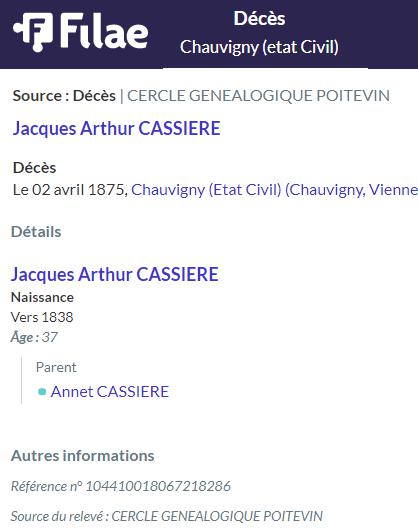The height and width of the screenshot is (530, 418).
Task: Click the Autres informations section heading
Action: click(82, 456)
